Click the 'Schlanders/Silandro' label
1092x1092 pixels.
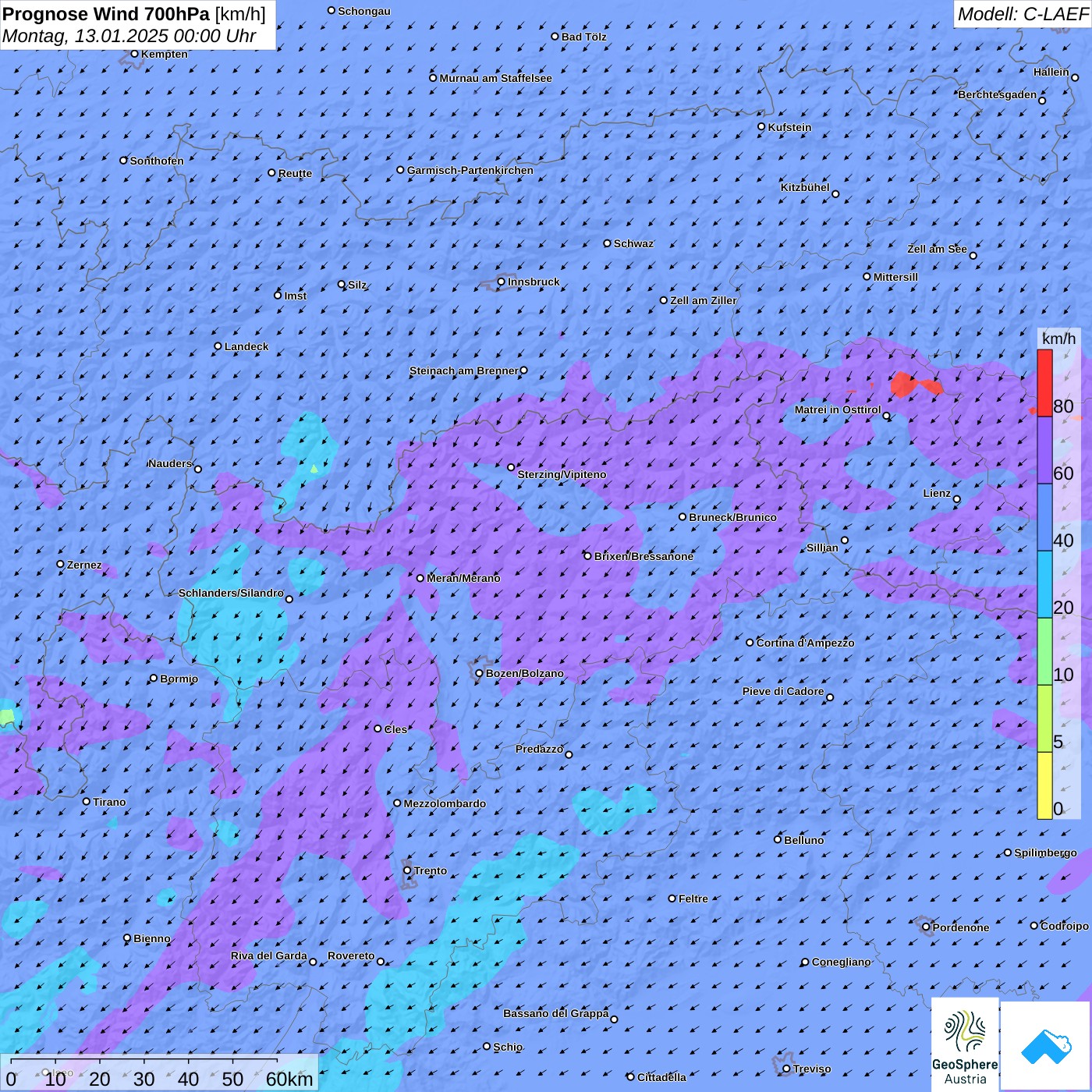pyautogui.click(x=232, y=593)
